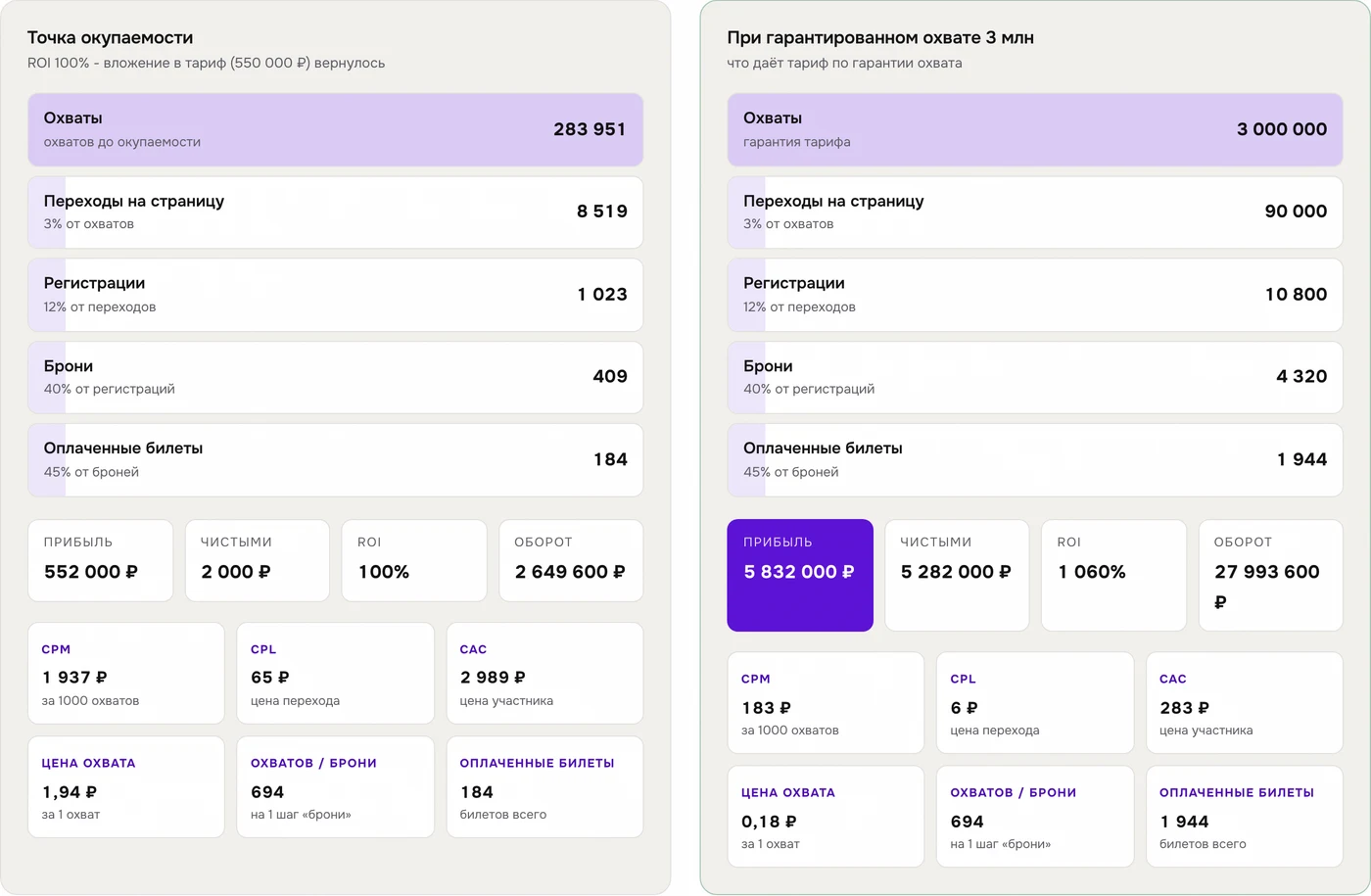The width and height of the screenshot is (1371, 896).
Task: Select the Регистрации 1 023 row
Action: pyautogui.click(x=335, y=295)
